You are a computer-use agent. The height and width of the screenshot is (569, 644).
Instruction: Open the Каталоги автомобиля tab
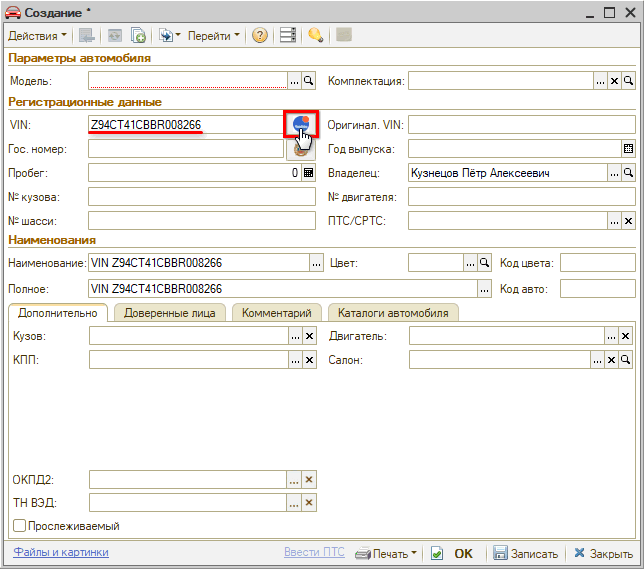click(x=391, y=313)
